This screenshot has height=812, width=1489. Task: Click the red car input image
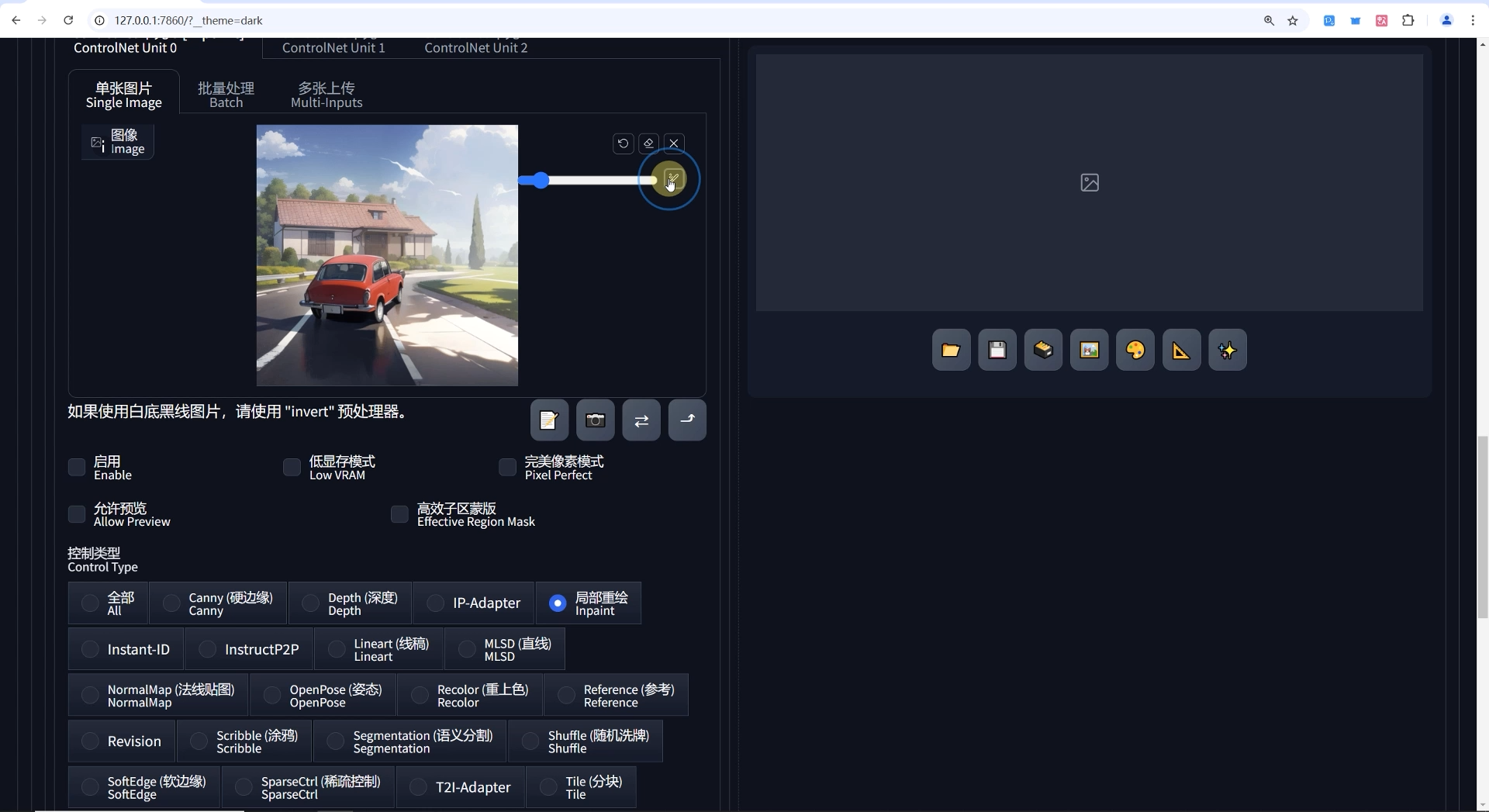pos(387,255)
